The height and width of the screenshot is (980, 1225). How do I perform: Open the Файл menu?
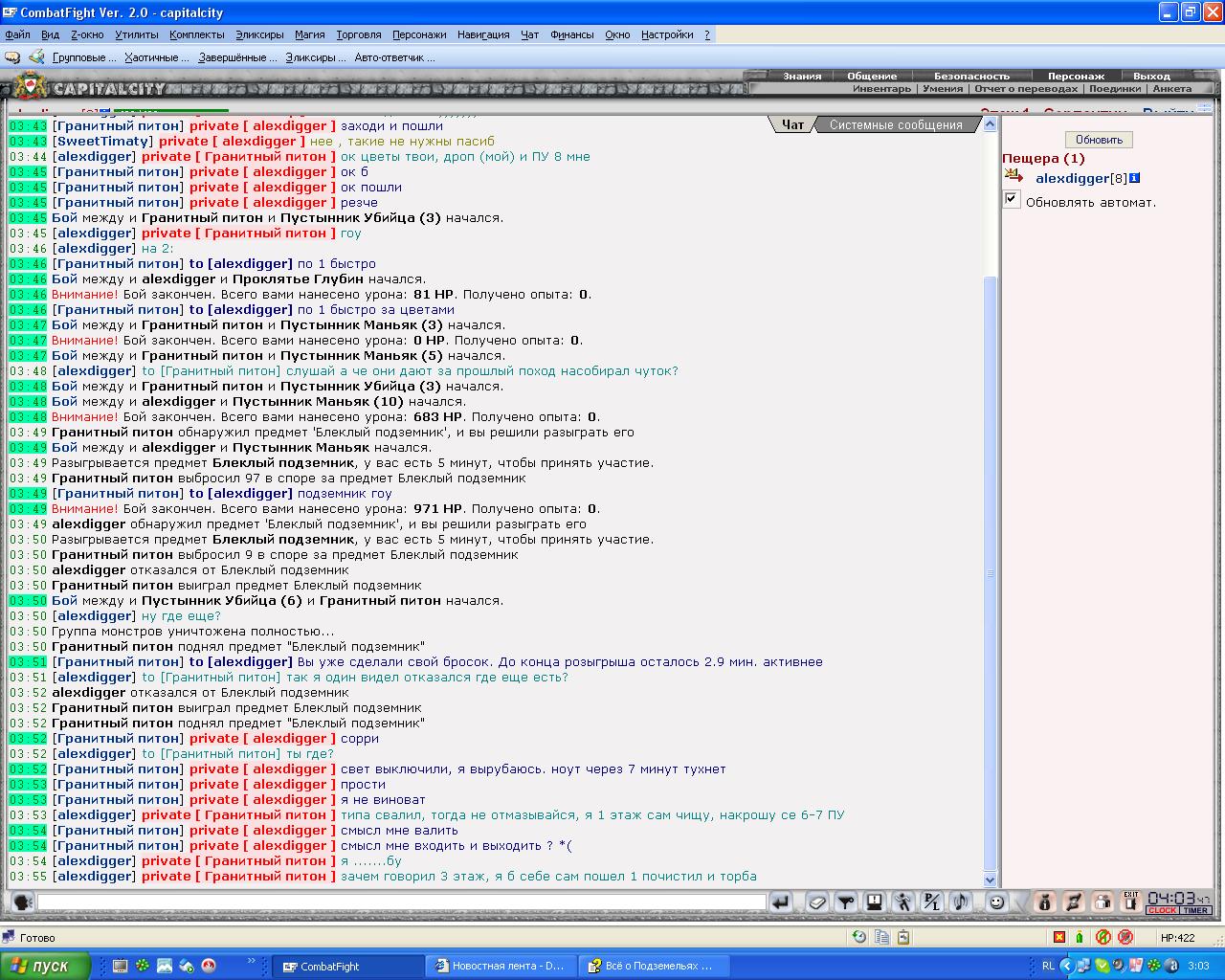coord(17,34)
